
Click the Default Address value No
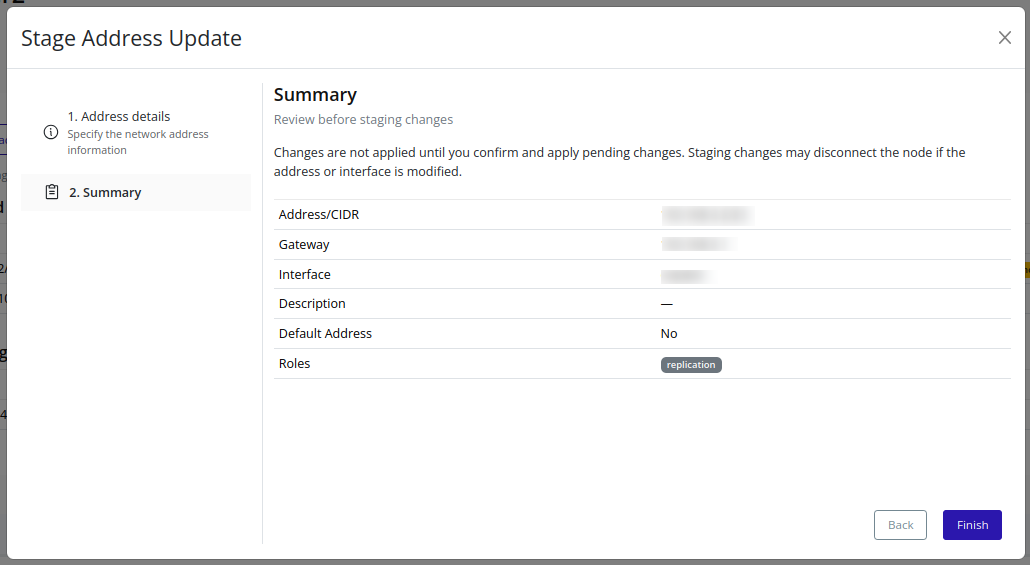669,334
